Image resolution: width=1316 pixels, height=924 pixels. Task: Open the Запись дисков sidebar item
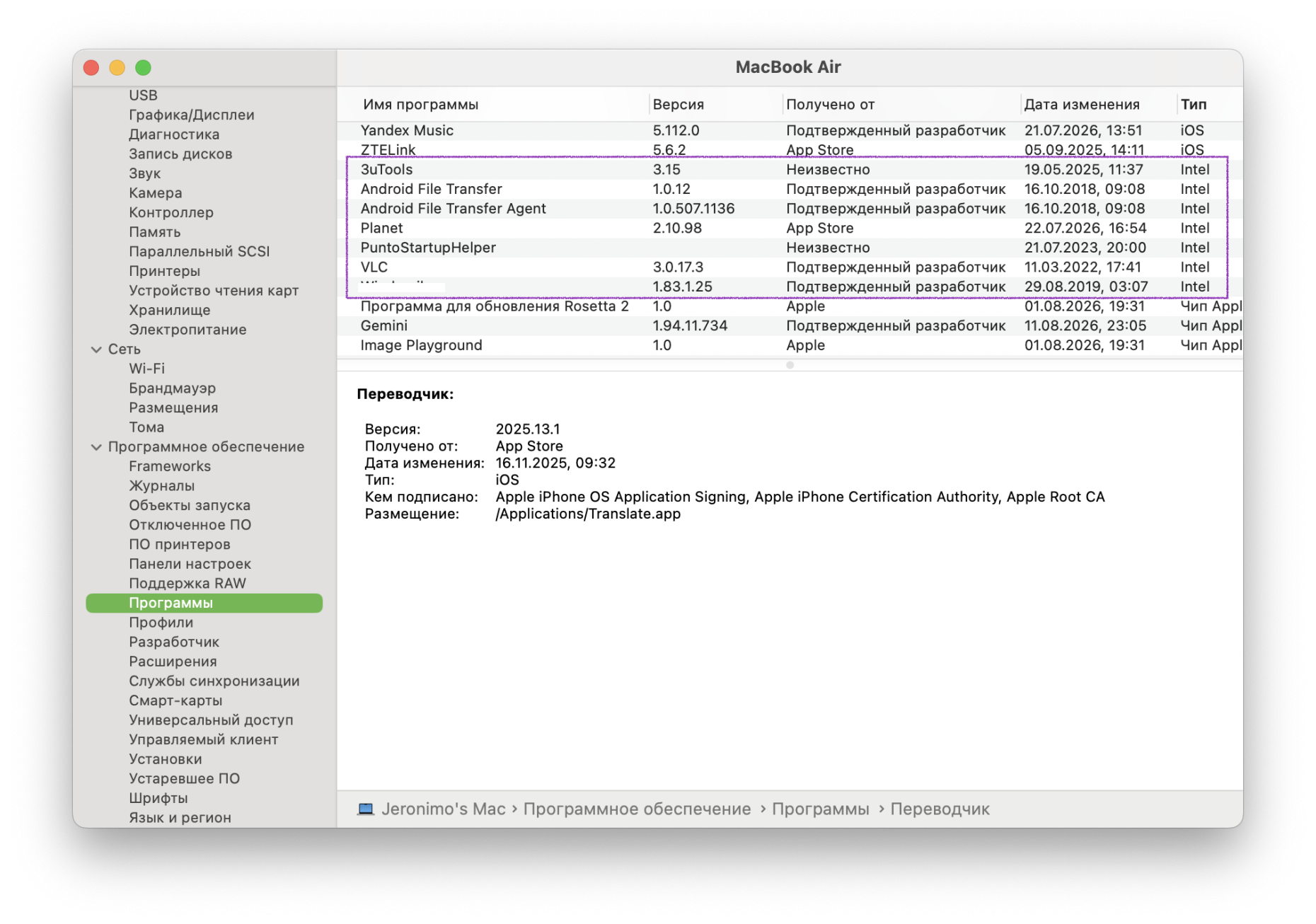point(180,154)
